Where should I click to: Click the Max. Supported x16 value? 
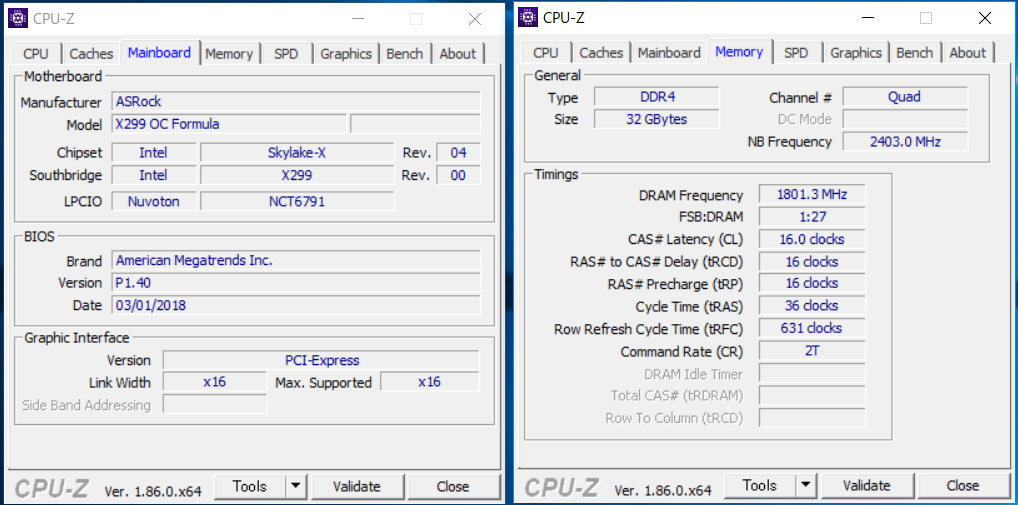coord(430,382)
